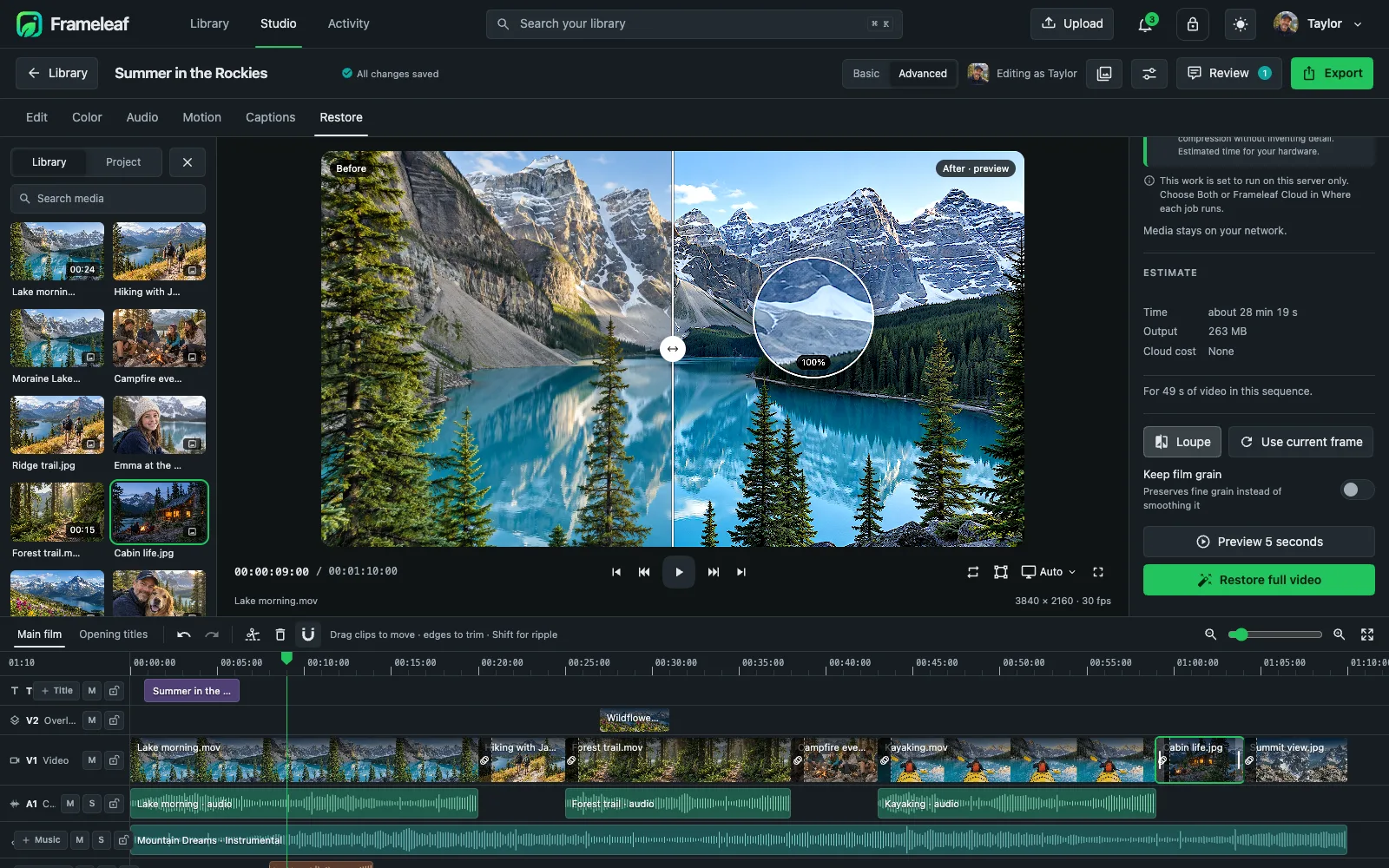Toggle timeline snapping magnet
The height and width of the screenshot is (868, 1389).
(x=308, y=635)
